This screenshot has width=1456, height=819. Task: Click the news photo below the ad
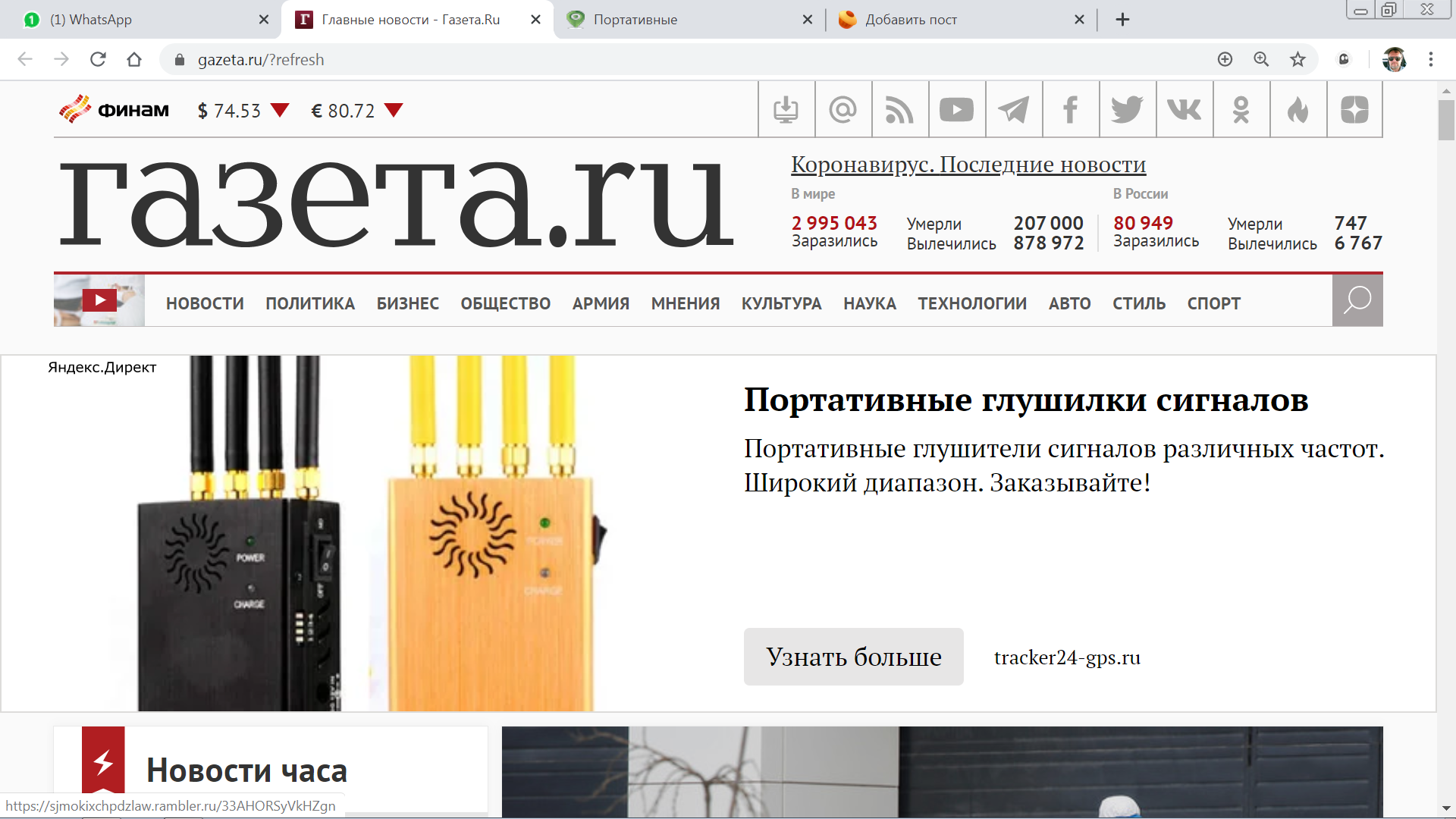click(x=943, y=772)
